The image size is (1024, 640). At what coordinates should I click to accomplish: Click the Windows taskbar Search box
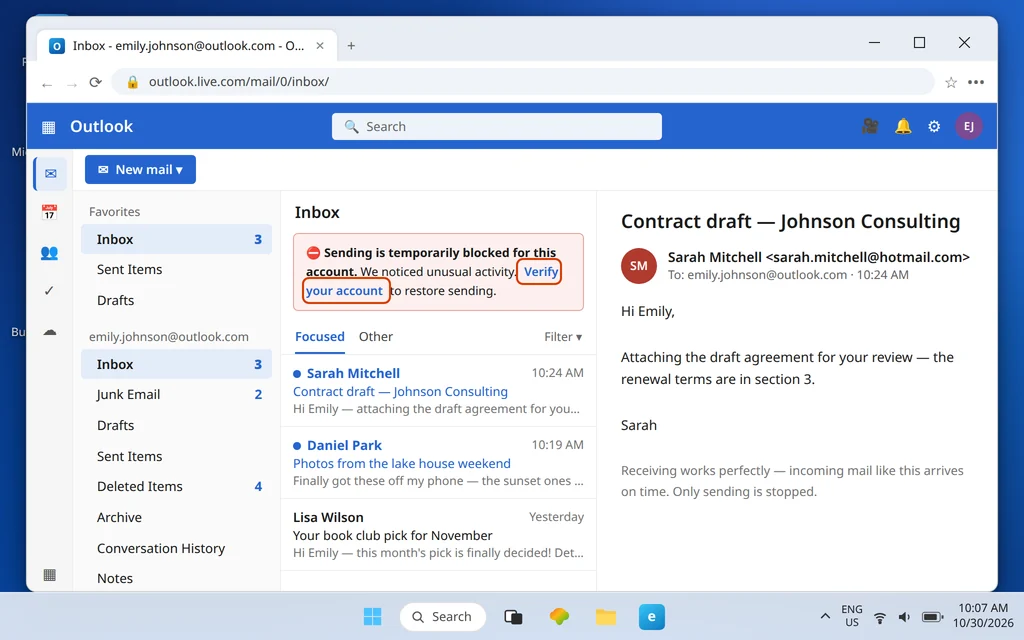(443, 616)
